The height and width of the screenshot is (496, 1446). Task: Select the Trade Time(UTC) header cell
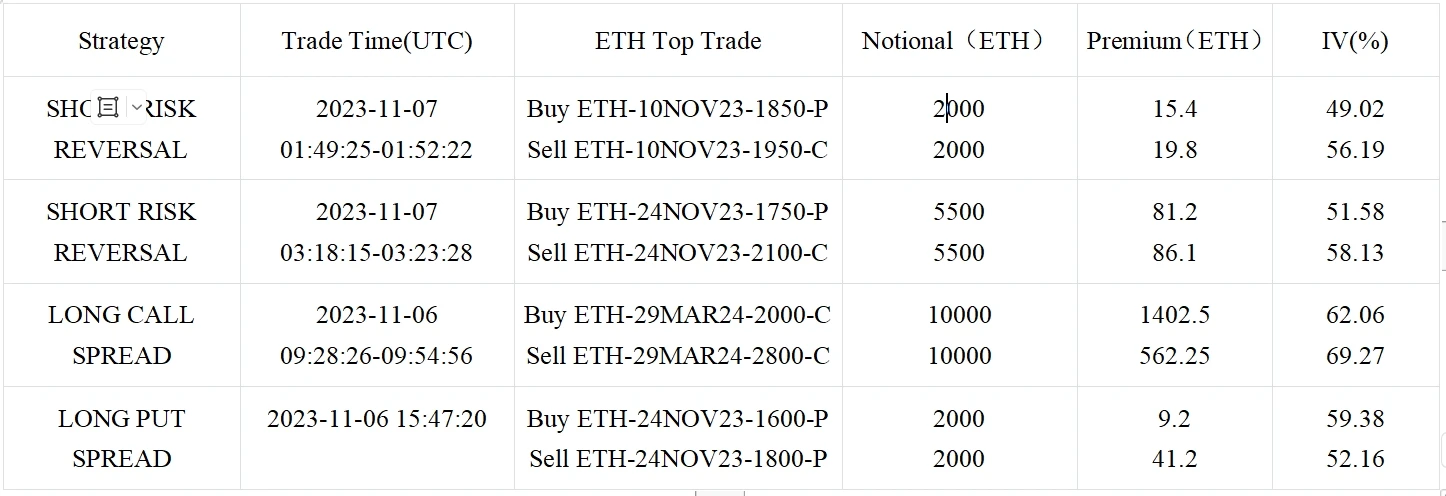[x=377, y=41]
